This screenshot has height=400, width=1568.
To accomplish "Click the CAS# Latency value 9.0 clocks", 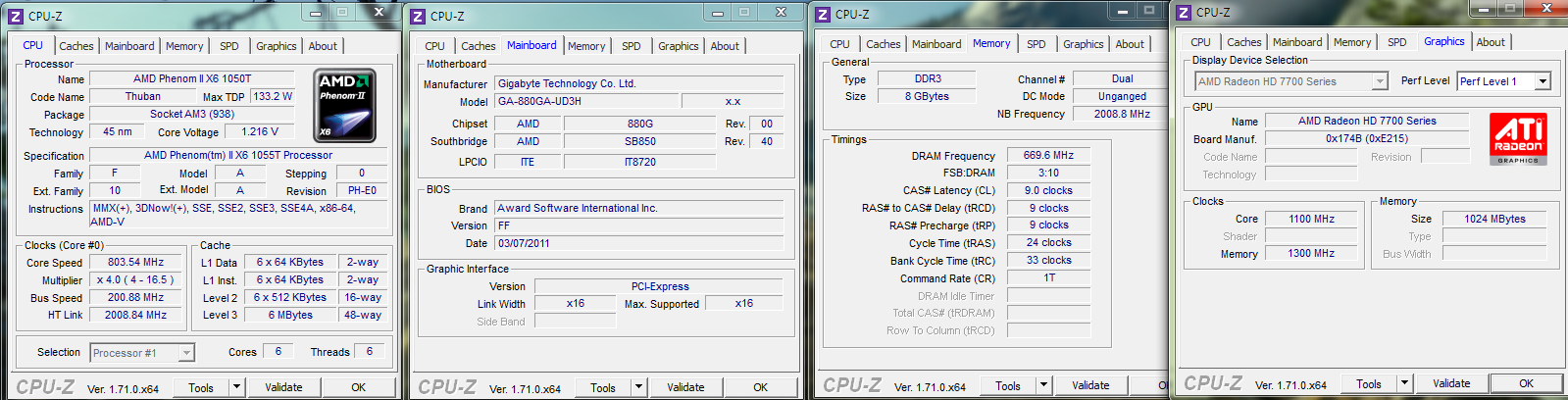I will tap(1048, 190).
